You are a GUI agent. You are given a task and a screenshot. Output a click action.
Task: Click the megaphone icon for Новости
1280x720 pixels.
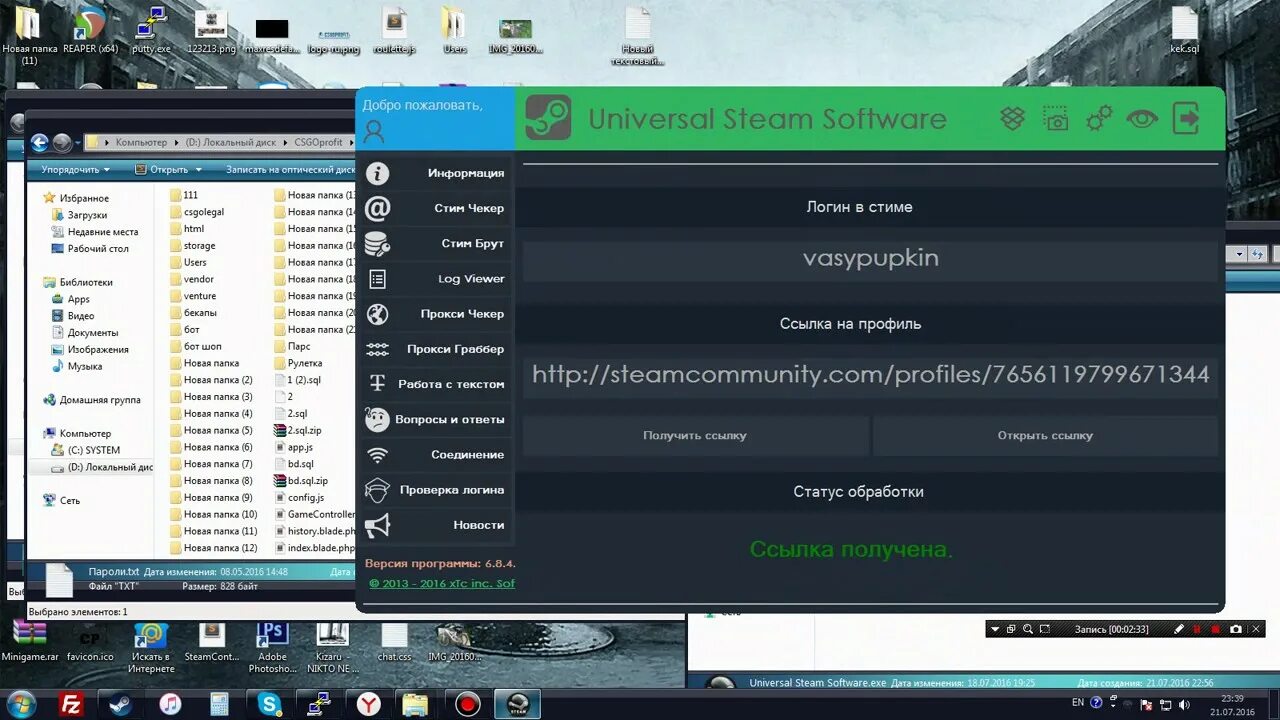tap(377, 525)
